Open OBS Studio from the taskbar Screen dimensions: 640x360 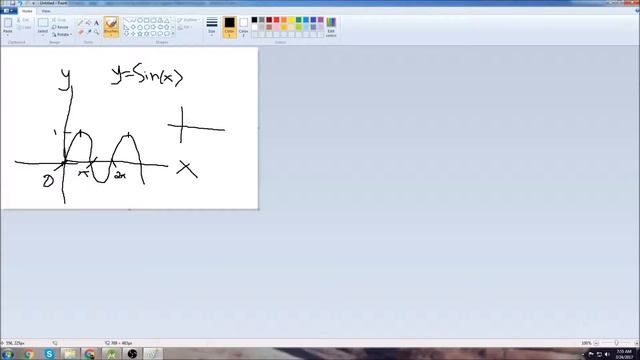click(x=132, y=354)
